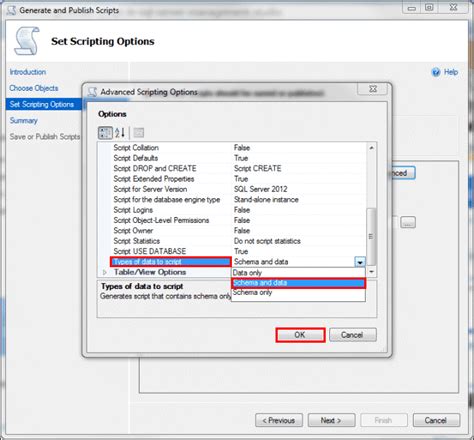Select 'Data only' from the dropdown list
The width and height of the screenshot is (474, 440).
point(298,273)
